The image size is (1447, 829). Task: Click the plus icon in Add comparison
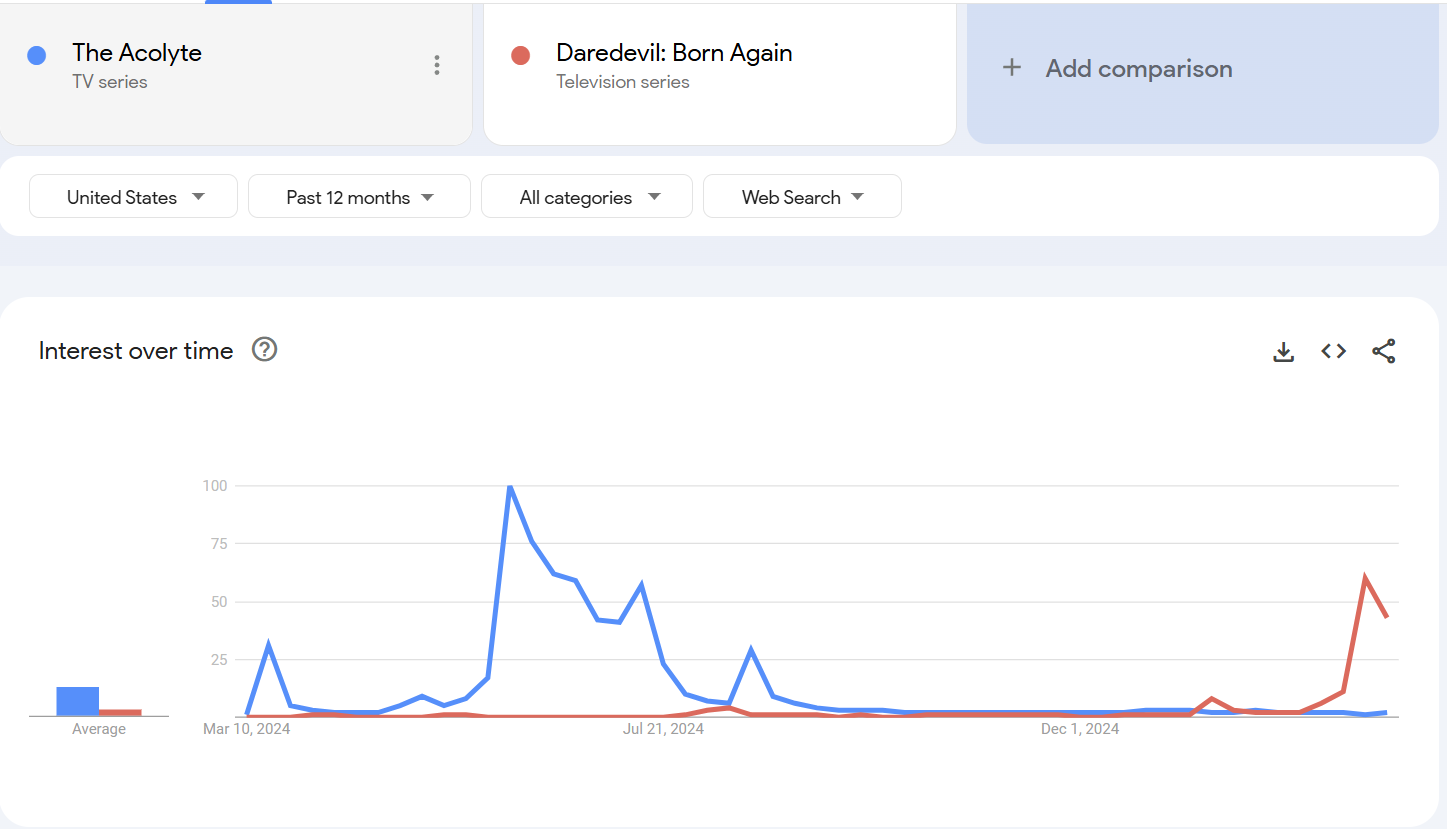[1012, 68]
